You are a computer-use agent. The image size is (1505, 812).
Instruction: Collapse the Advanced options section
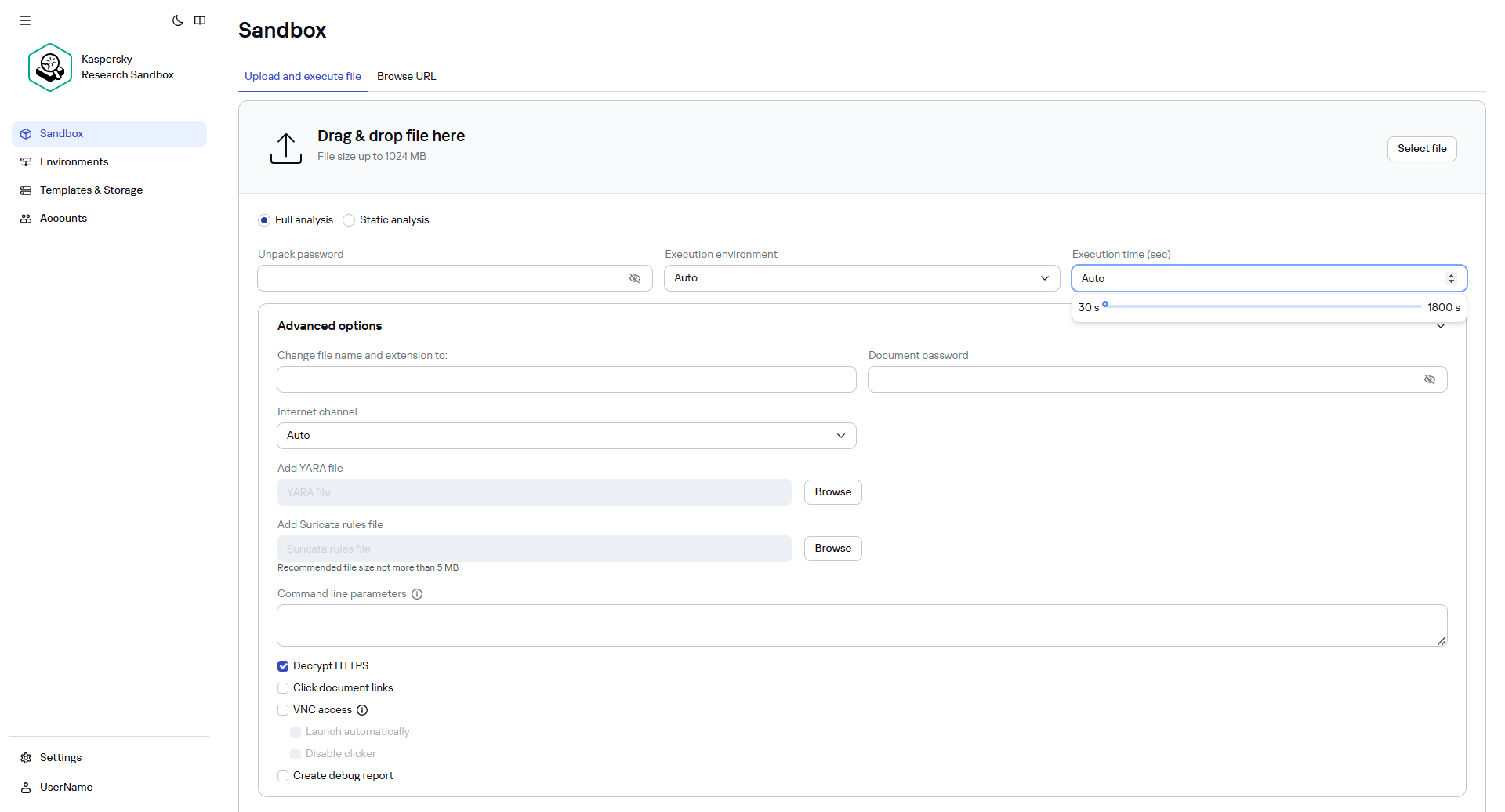click(x=1441, y=326)
